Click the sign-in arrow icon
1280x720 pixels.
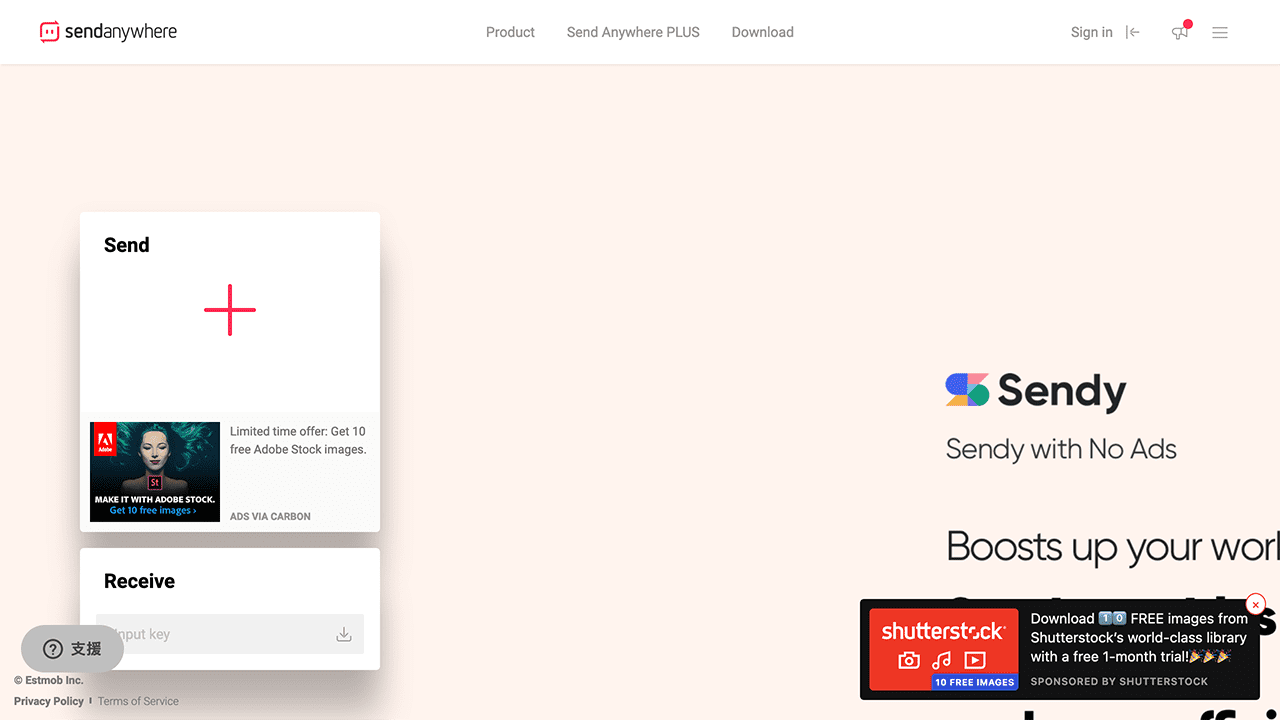[1133, 33]
